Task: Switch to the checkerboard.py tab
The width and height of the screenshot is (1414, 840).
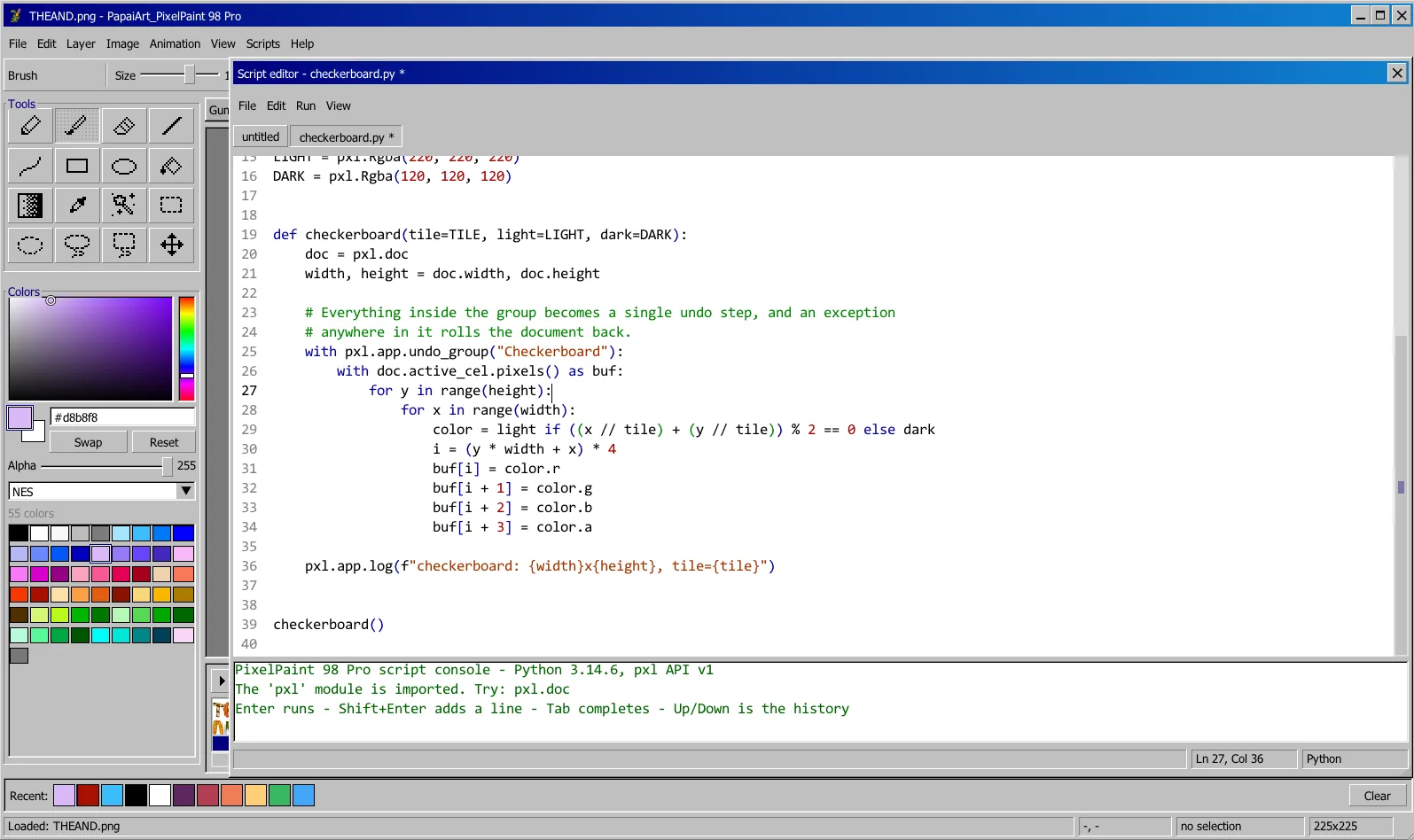Action: tap(347, 136)
